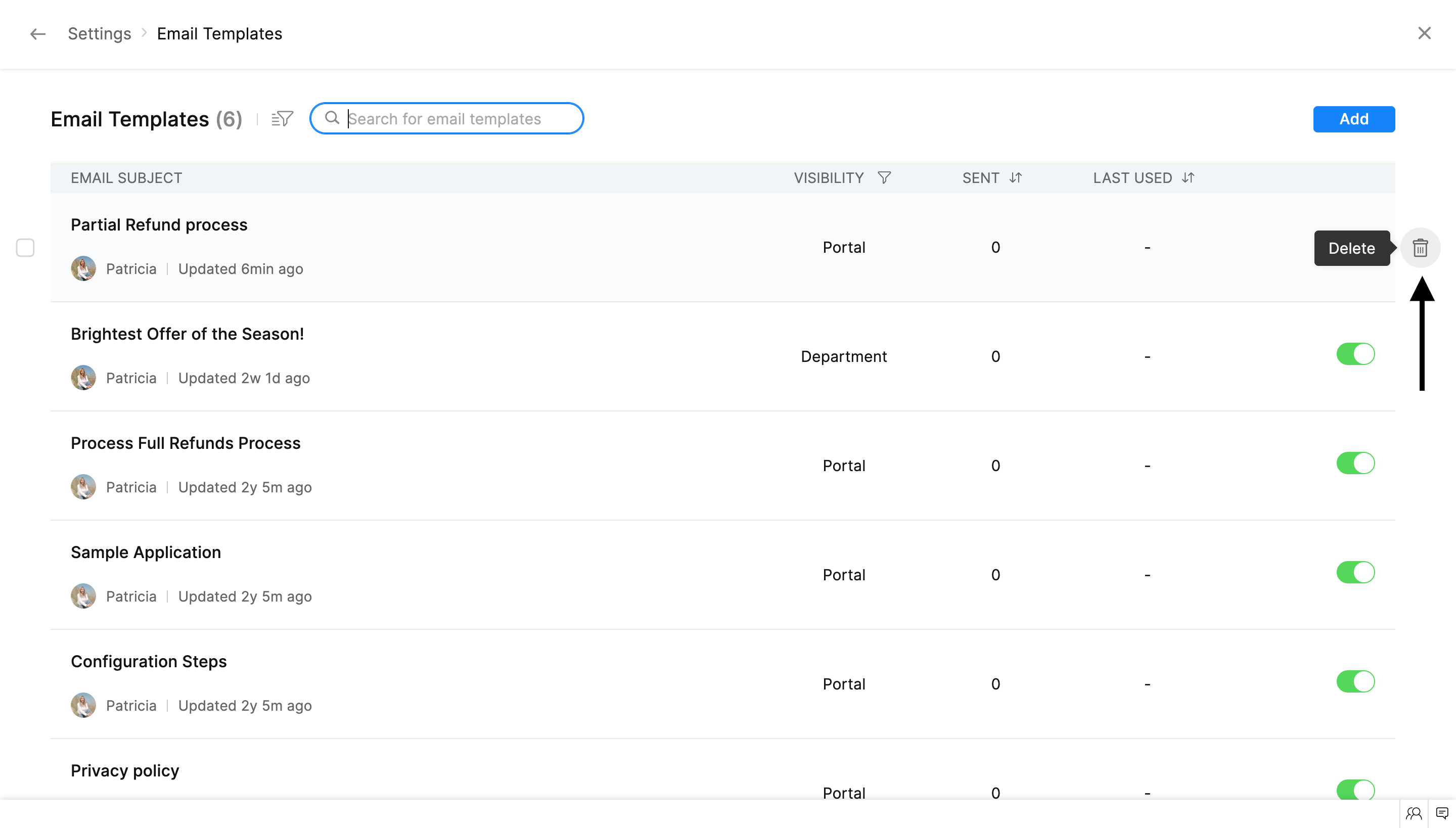The height and width of the screenshot is (828, 1456).
Task: Click the back arrow icon
Action: tap(37, 34)
